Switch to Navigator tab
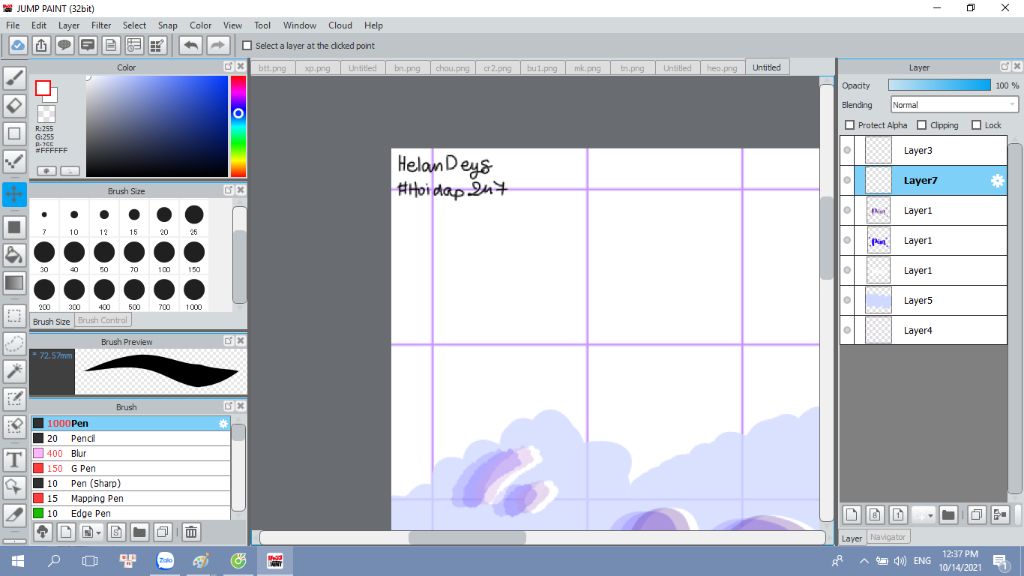 (888, 537)
